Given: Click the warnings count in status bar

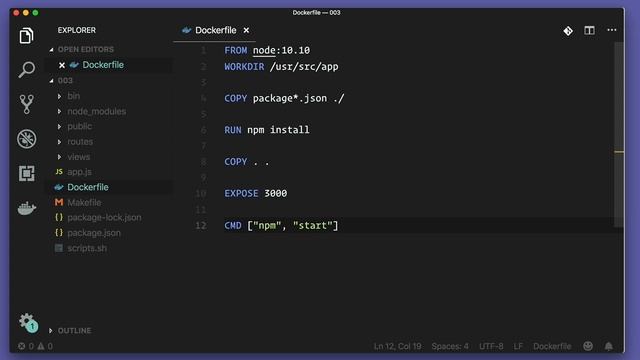Looking at the screenshot, I should pos(45,346).
